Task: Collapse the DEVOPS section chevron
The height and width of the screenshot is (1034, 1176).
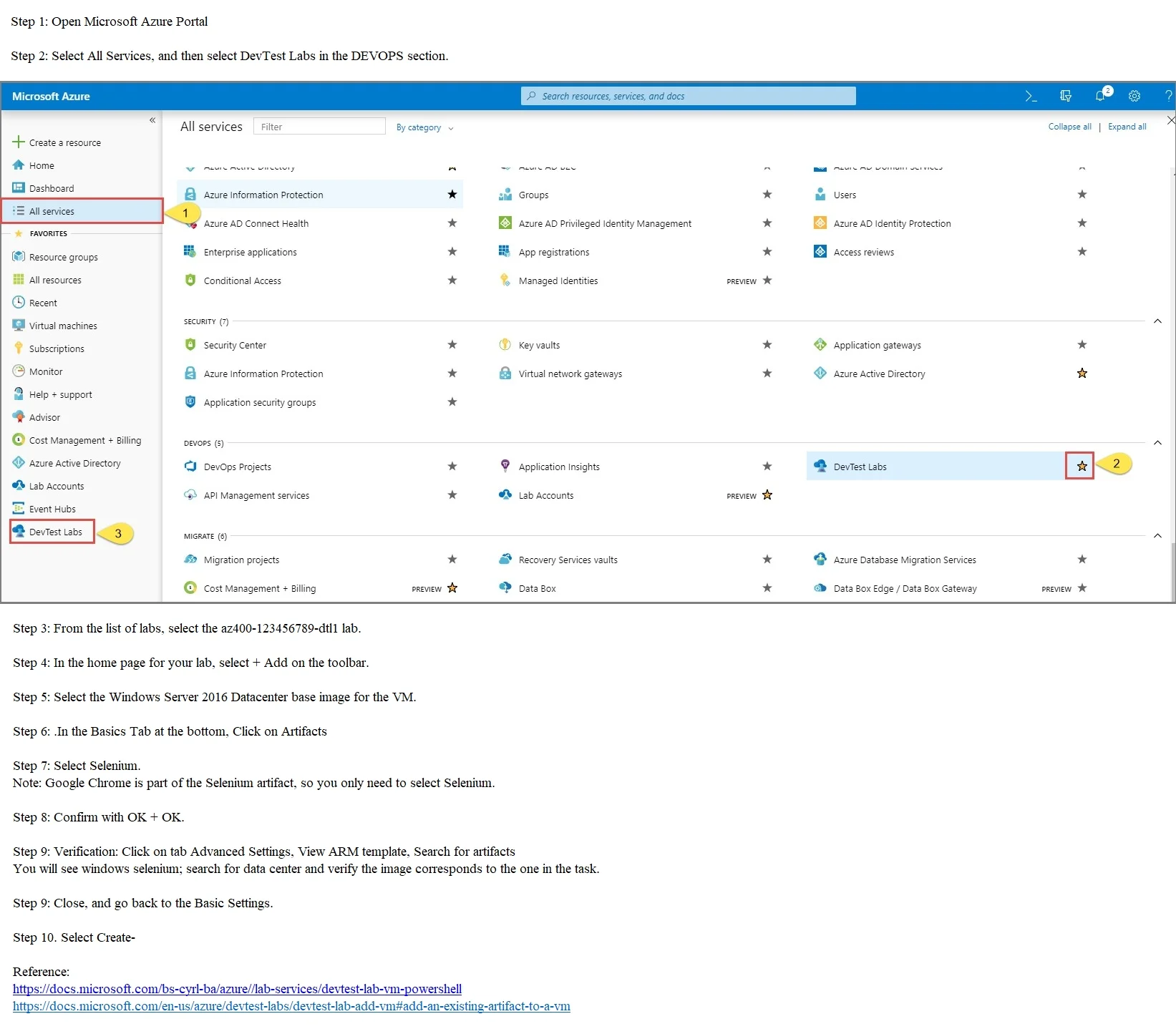Action: [1157, 443]
